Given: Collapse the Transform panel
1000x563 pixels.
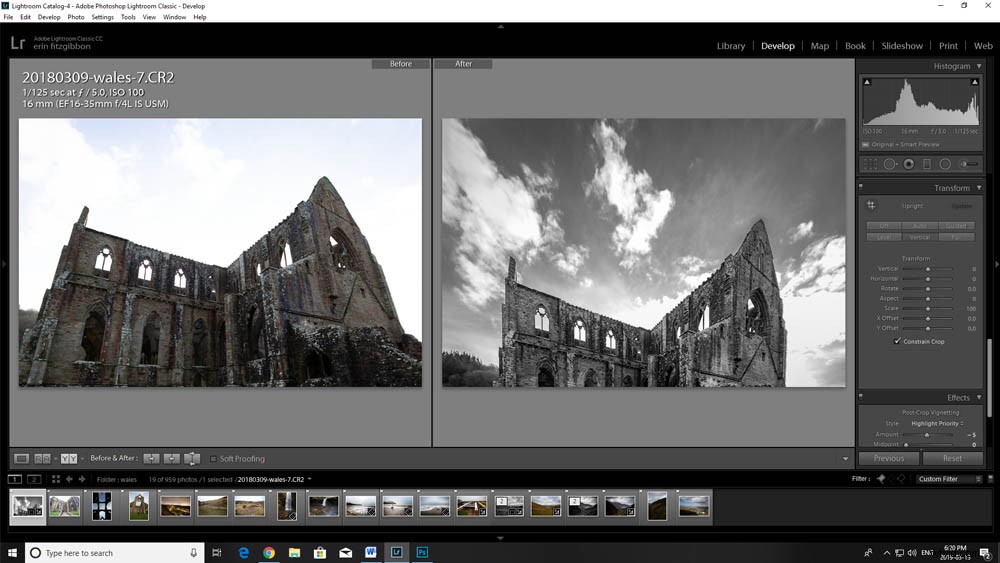Looking at the screenshot, I should (979, 188).
